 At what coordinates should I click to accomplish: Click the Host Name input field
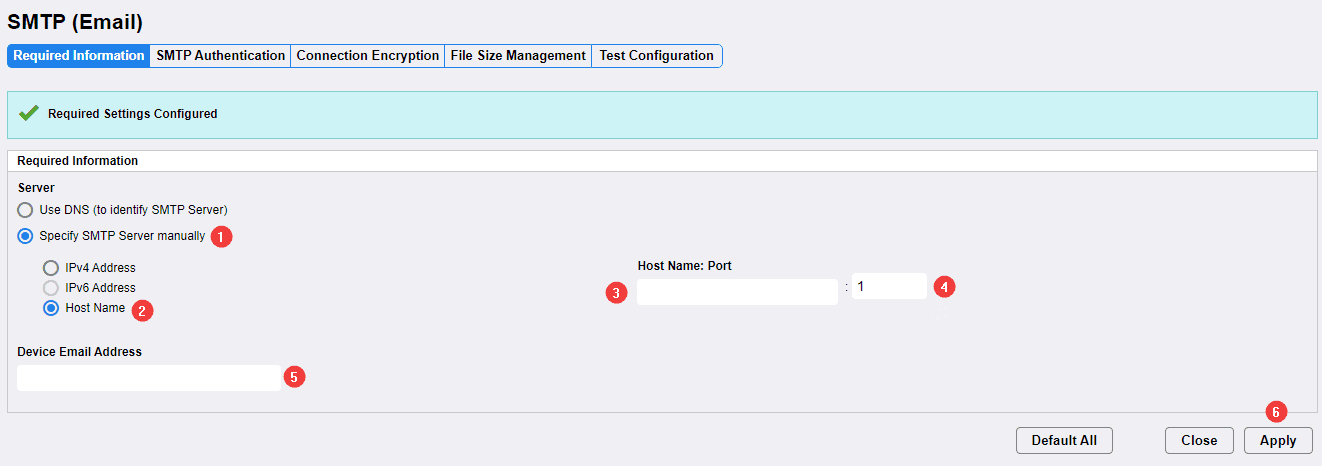click(737, 292)
